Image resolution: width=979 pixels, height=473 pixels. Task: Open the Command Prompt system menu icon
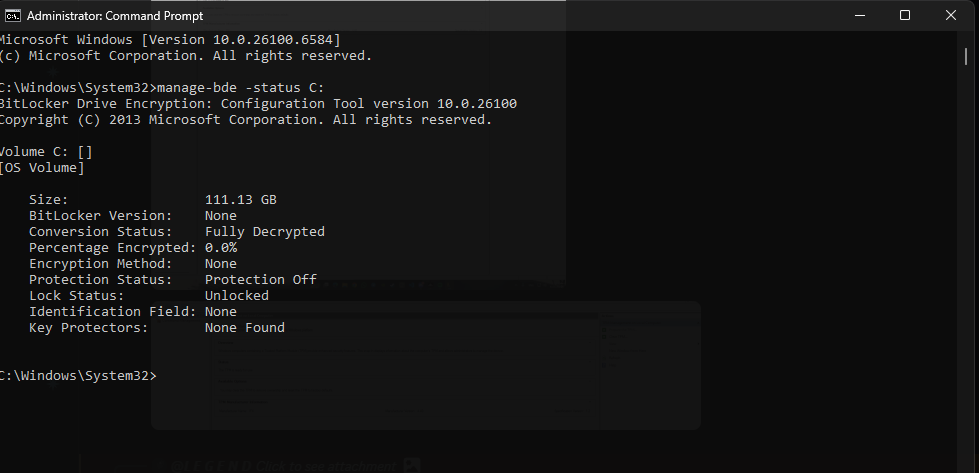pos(12,16)
